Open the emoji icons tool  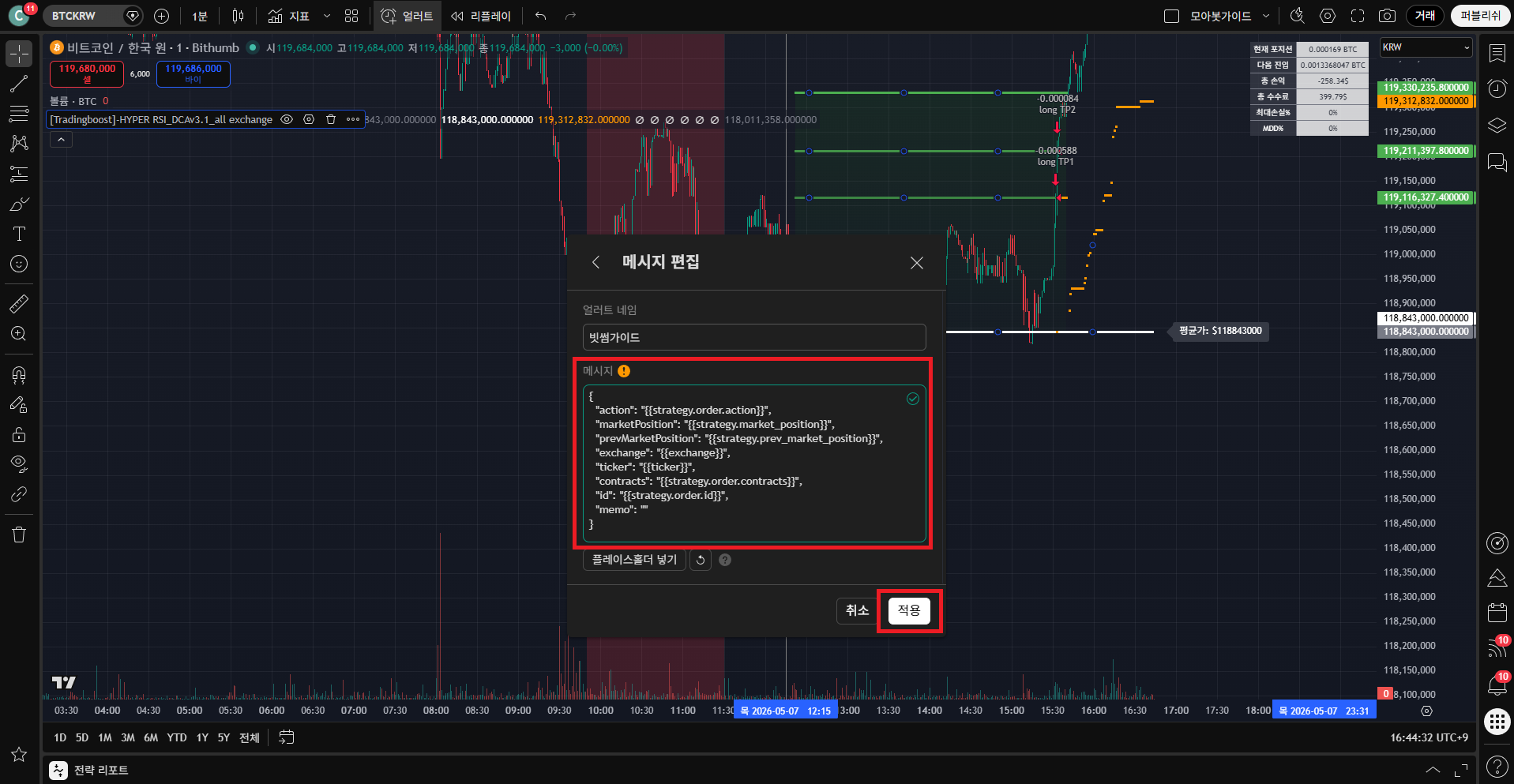(19, 264)
